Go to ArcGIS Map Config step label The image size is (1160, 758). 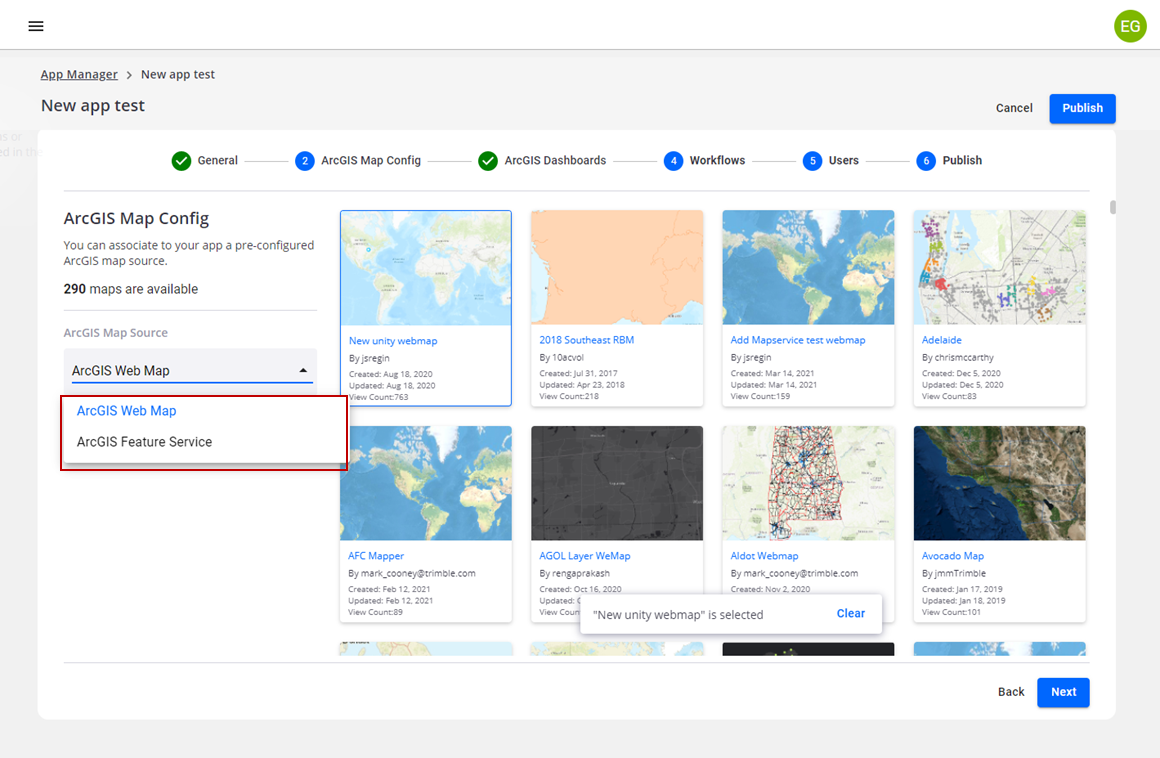pyautogui.click(x=371, y=160)
